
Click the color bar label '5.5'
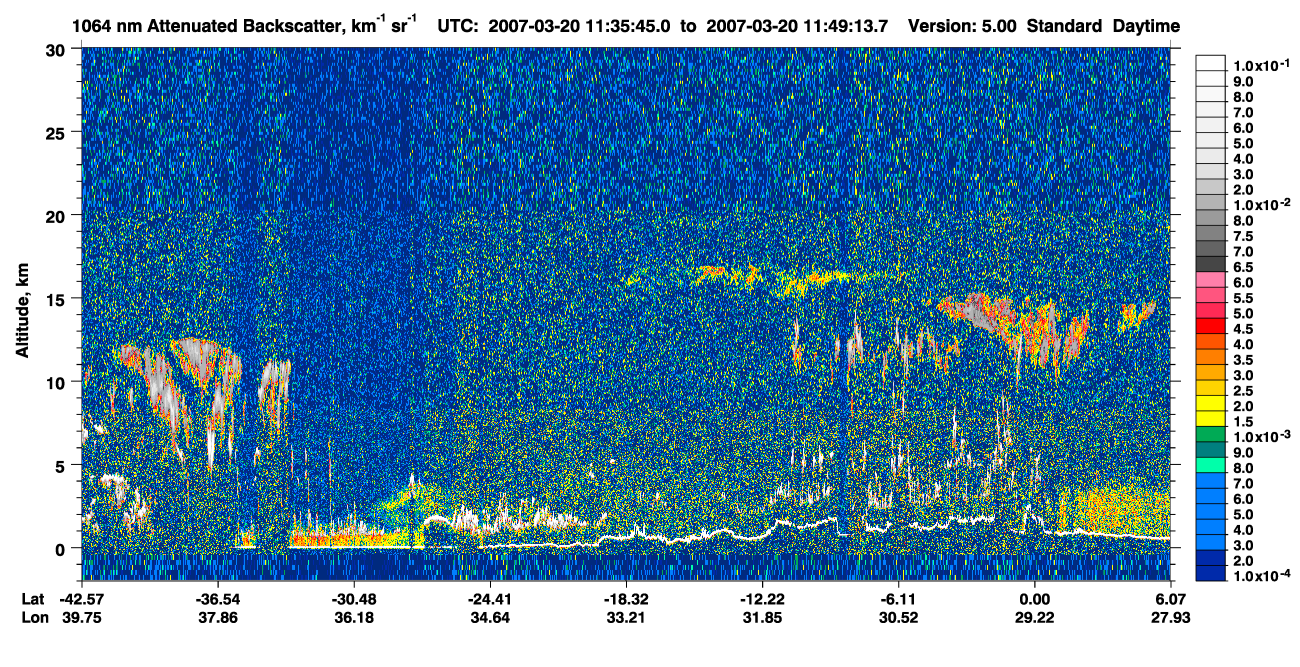[x=1243, y=299]
